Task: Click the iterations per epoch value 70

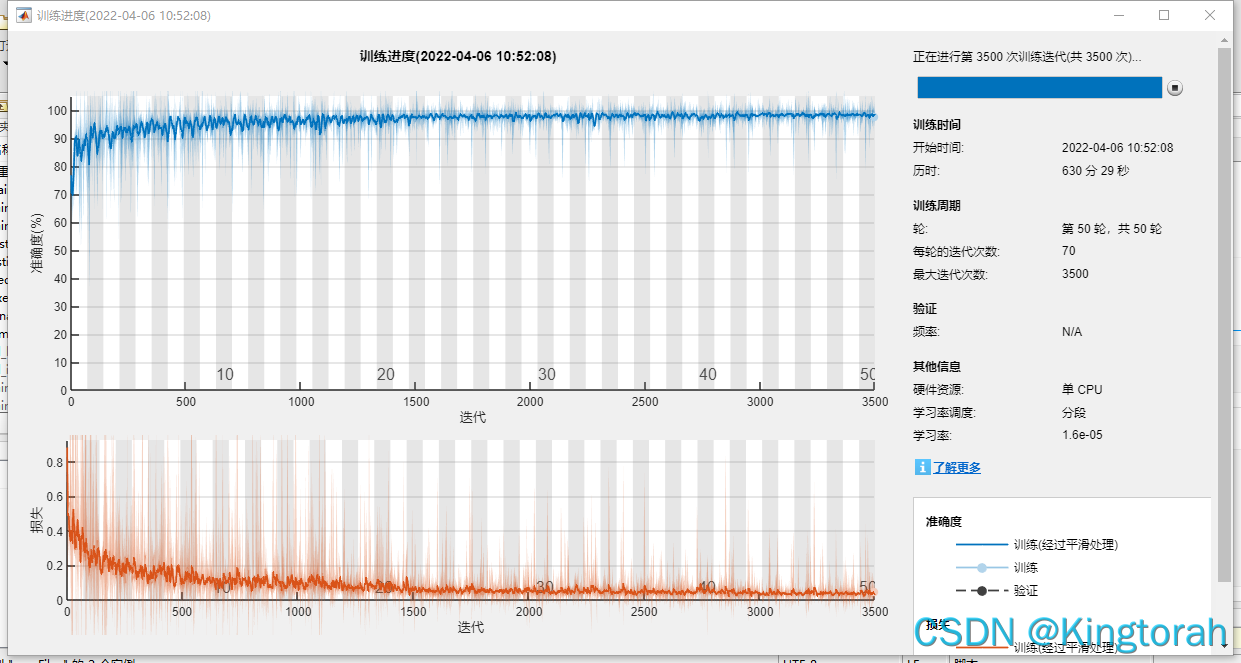Action: point(1069,251)
